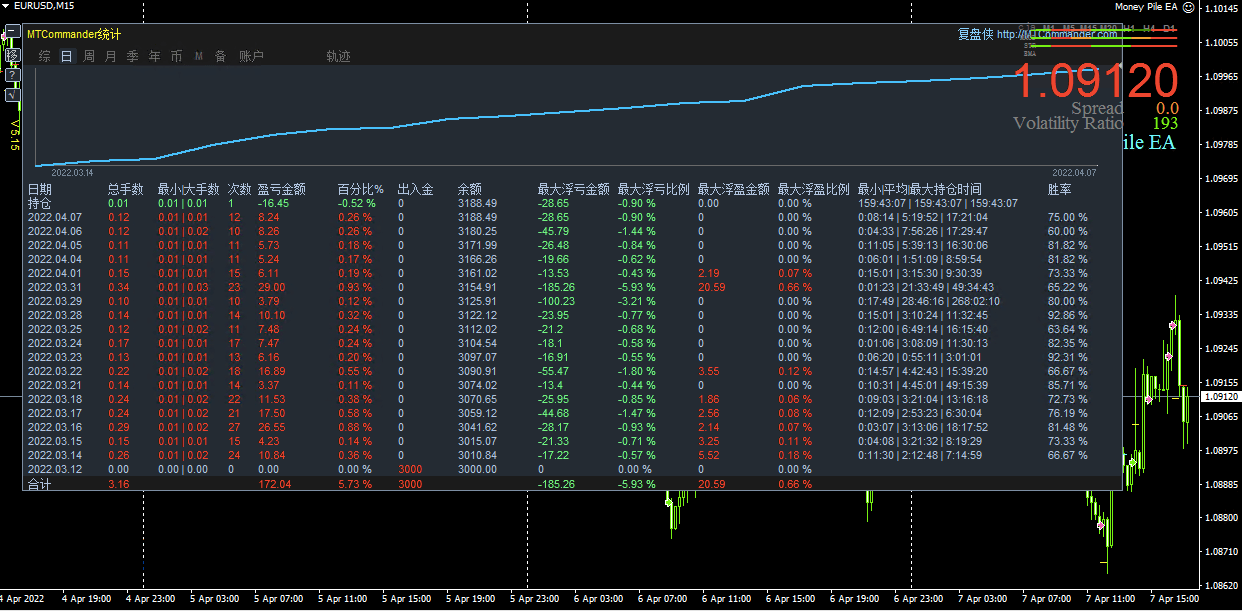Select the 持仓 open positions row
Image resolution: width=1242 pixels, height=612 pixels.
click(572, 203)
